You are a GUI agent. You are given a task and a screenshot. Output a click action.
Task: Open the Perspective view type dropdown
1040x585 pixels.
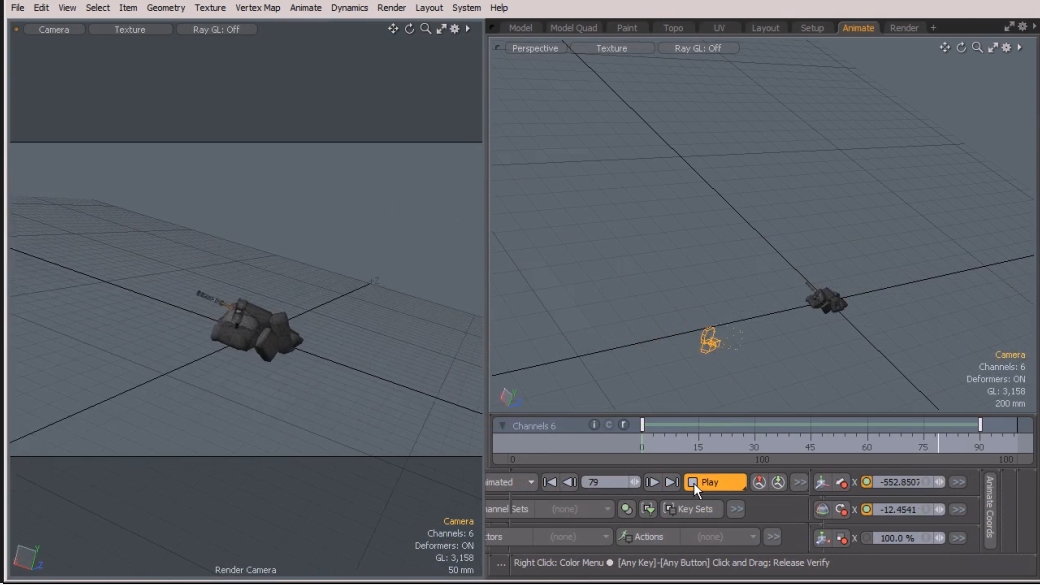[x=535, y=48]
